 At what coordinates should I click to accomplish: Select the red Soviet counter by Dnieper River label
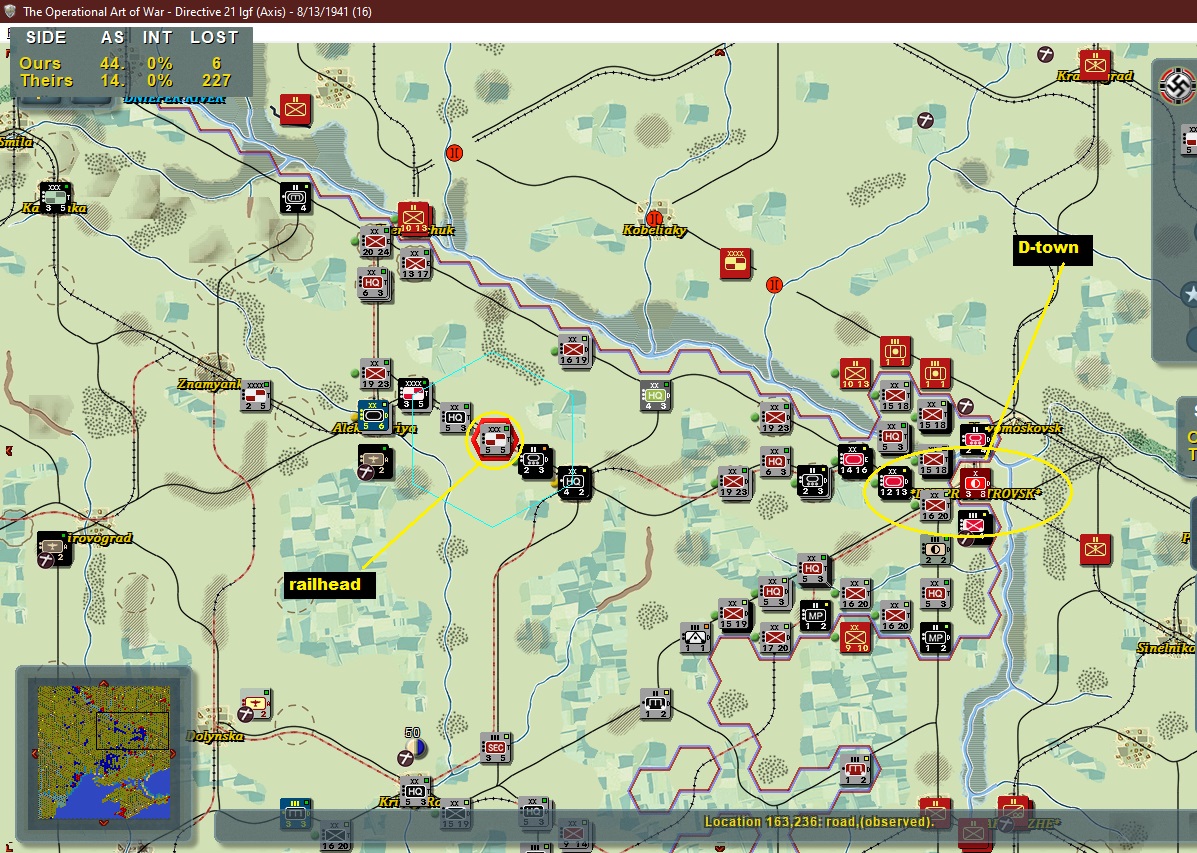(295, 109)
